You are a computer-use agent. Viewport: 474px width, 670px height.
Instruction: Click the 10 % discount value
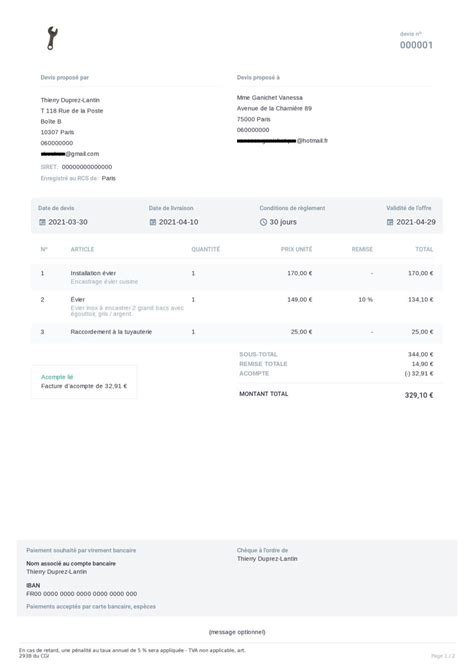click(365, 300)
